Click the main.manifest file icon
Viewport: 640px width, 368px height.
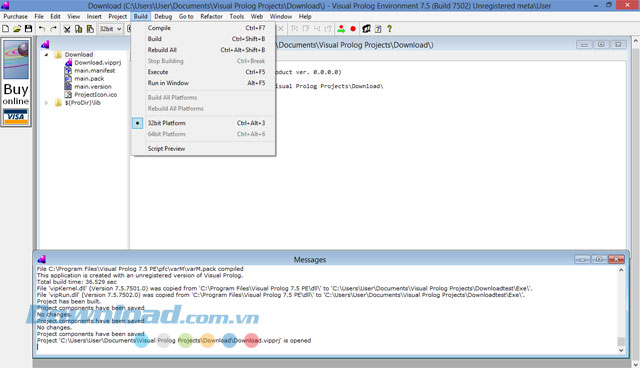point(68,71)
